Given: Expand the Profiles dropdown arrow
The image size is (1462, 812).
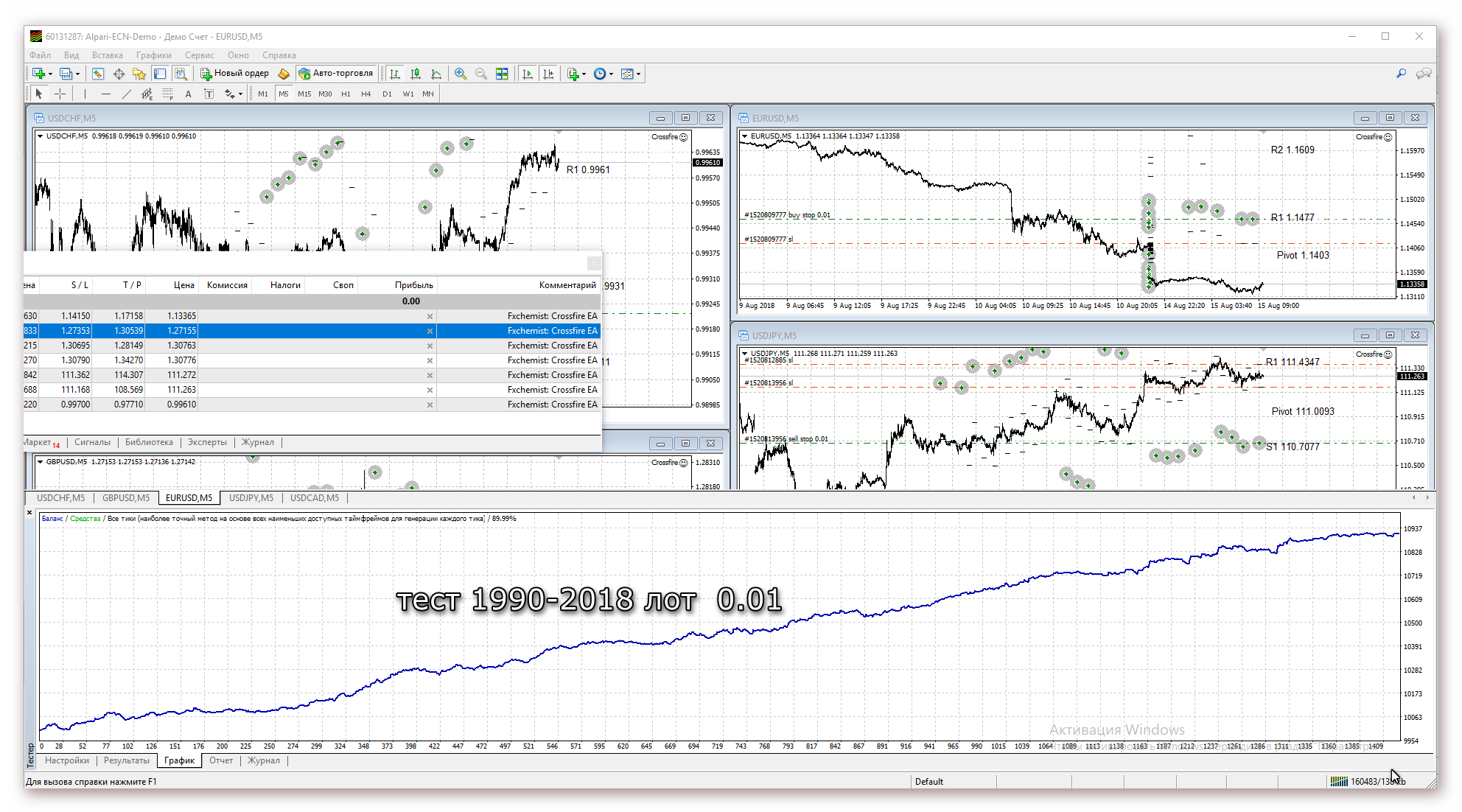Looking at the screenshot, I should (77, 74).
